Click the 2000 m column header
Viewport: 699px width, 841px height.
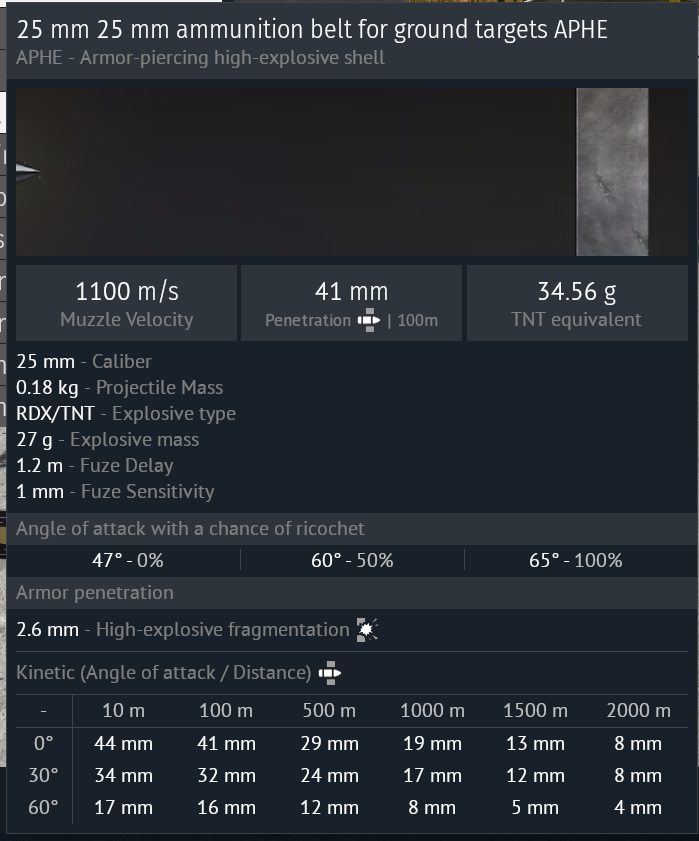coord(638,710)
